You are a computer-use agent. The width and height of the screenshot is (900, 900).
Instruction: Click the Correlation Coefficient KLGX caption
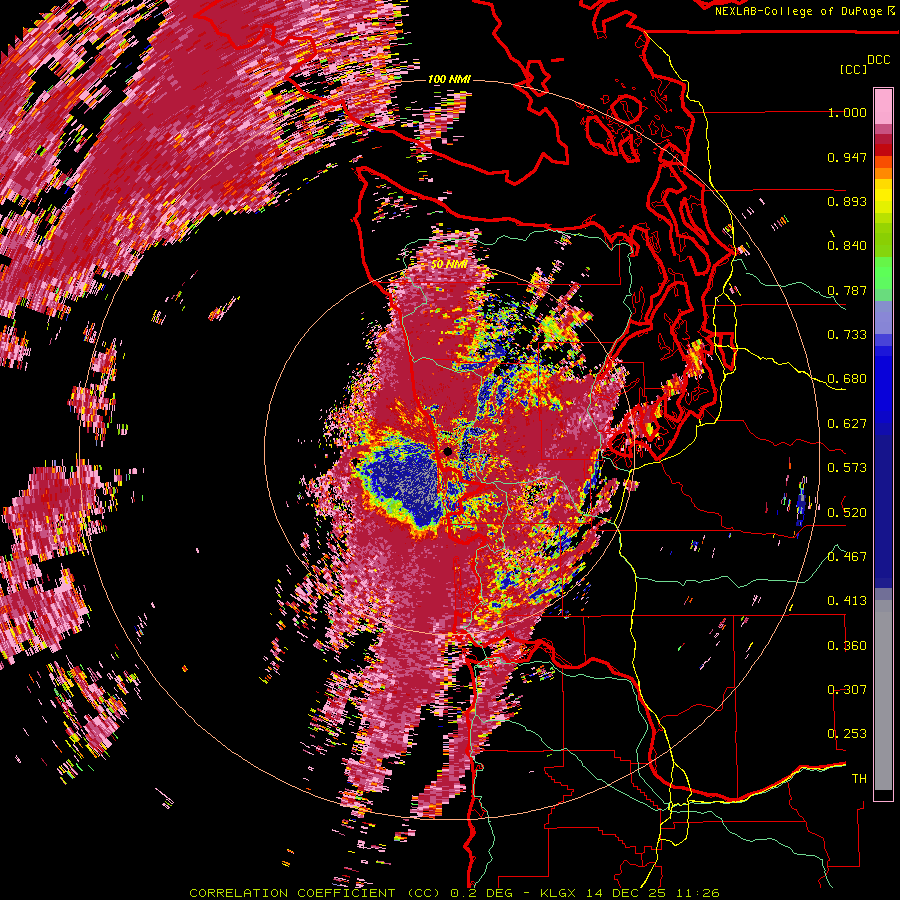(455, 893)
